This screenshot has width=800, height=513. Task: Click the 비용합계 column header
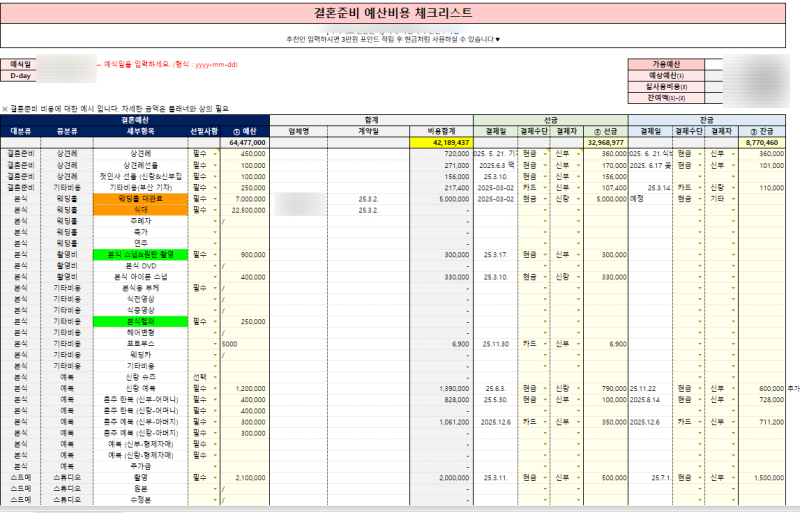(441, 131)
